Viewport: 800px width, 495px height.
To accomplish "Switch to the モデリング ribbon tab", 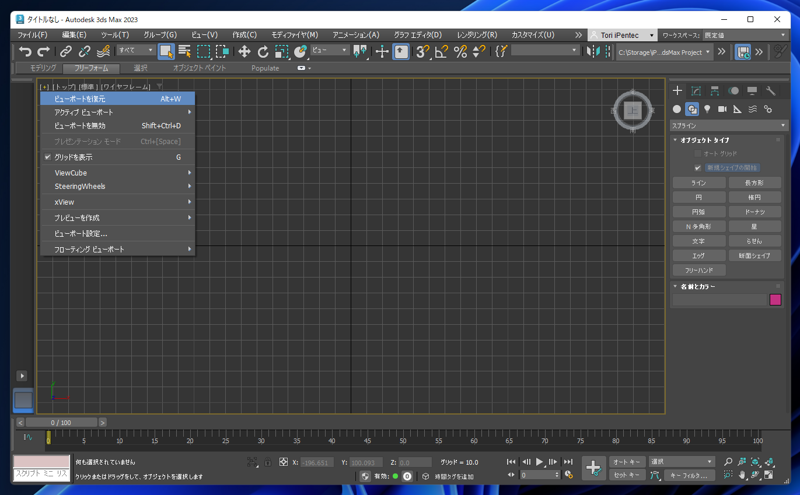I will (x=43, y=68).
